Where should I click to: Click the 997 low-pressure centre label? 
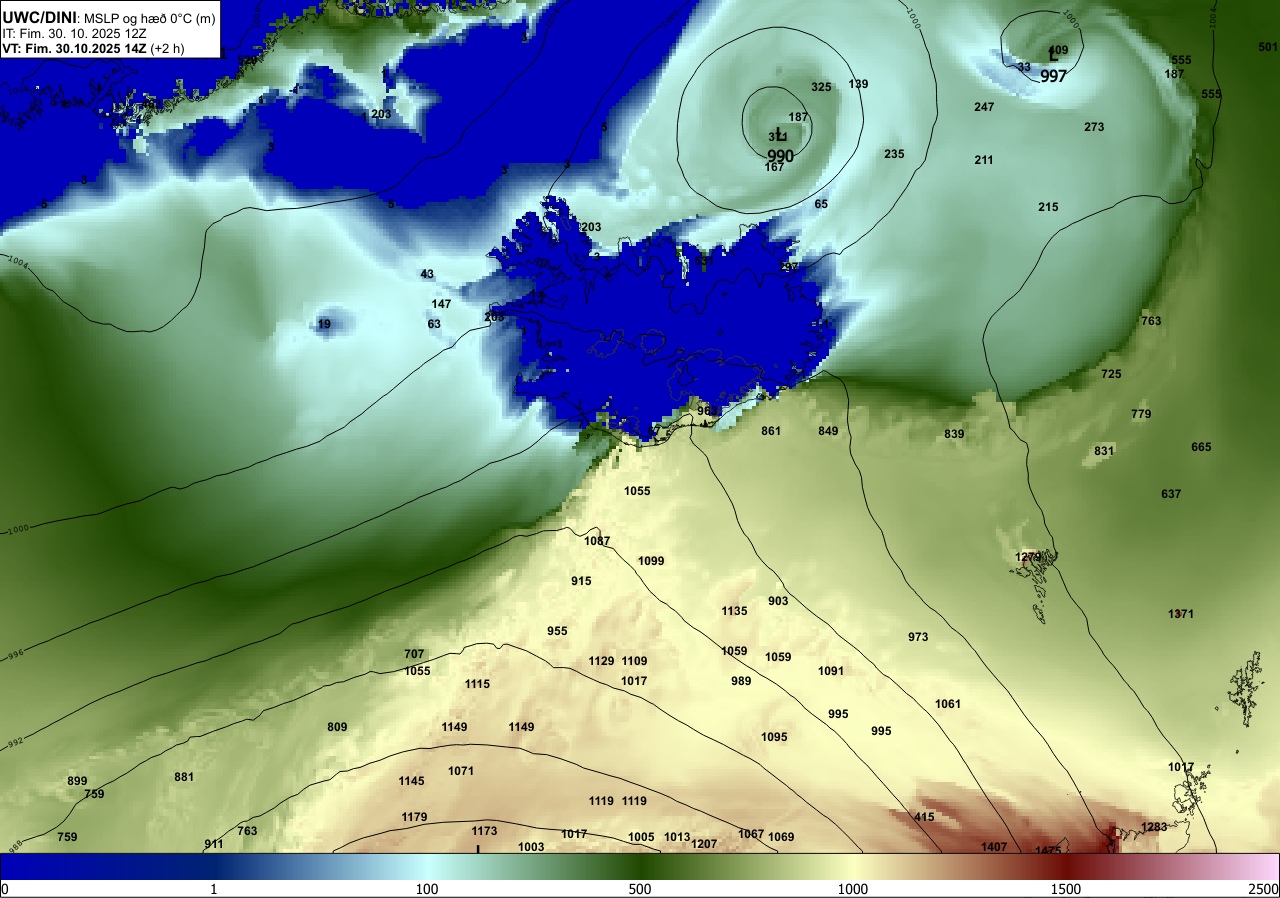1053,76
